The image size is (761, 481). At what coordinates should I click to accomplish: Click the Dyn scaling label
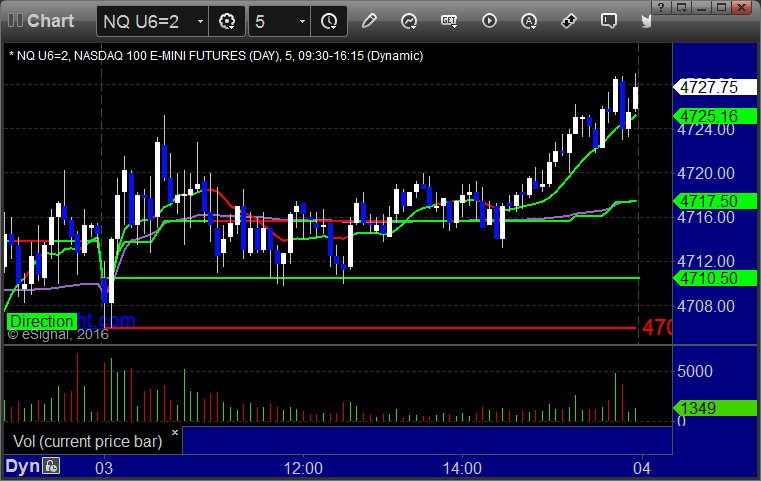[22, 466]
